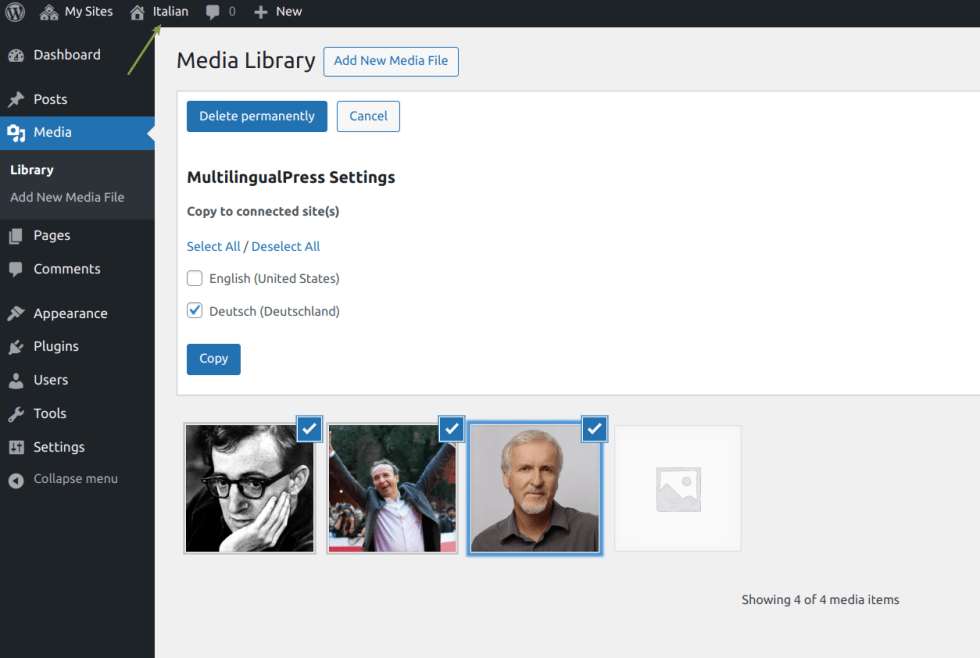Enable the English (United States) checkbox
This screenshot has height=658, width=980.
click(195, 279)
